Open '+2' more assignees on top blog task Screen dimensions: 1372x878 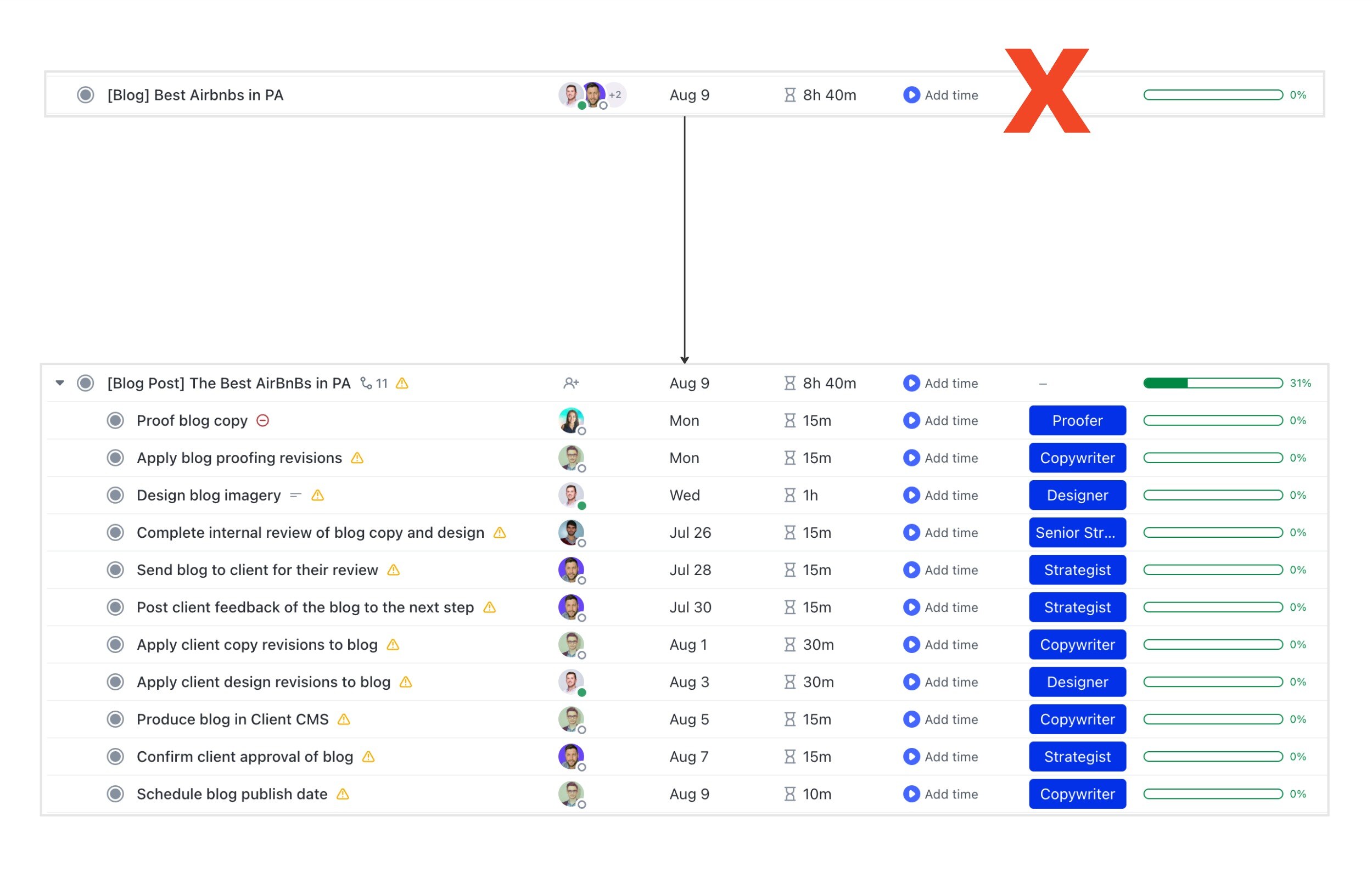pyautogui.click(x=615, y=94)
